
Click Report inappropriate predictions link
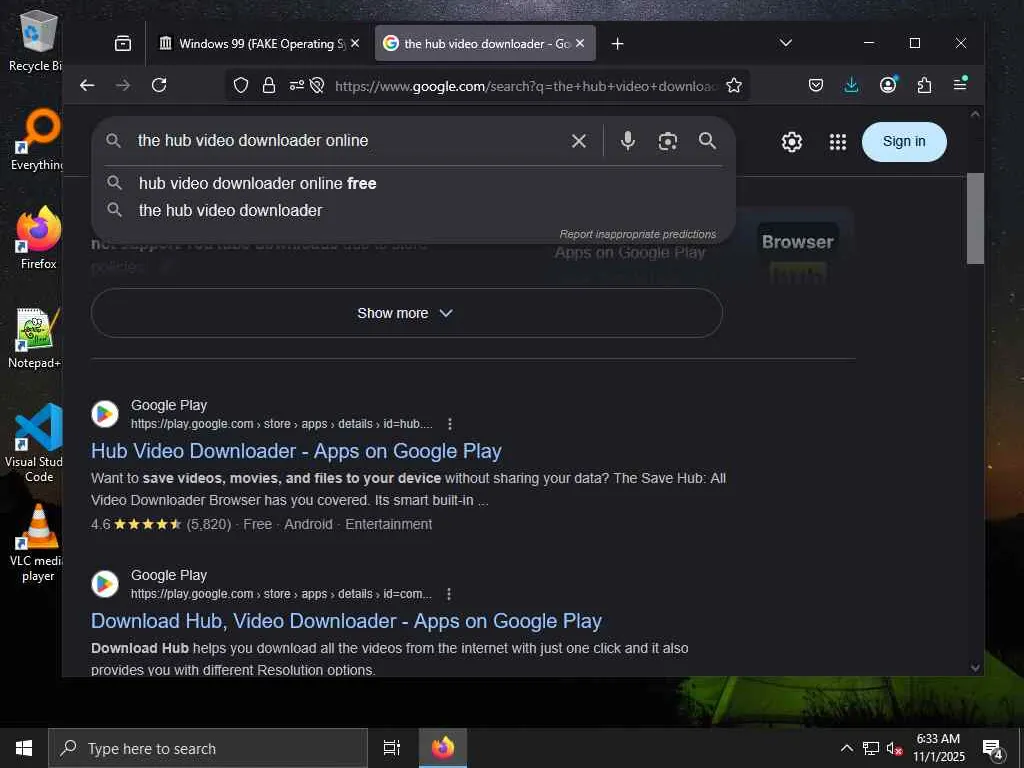637,234
